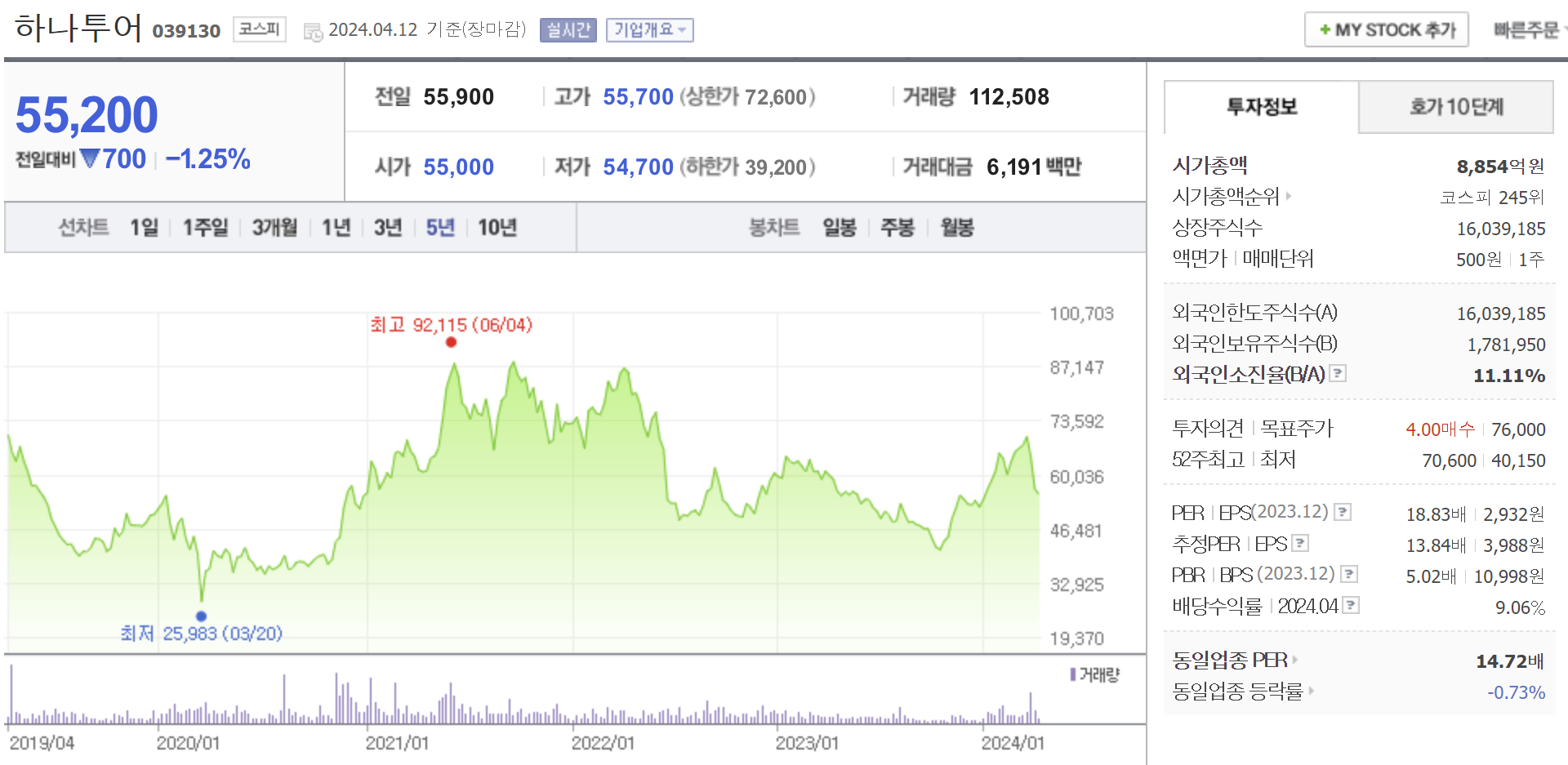Open the 빠른주문 dropdown
This screenshot has height=765, width=1568.
1530,30
